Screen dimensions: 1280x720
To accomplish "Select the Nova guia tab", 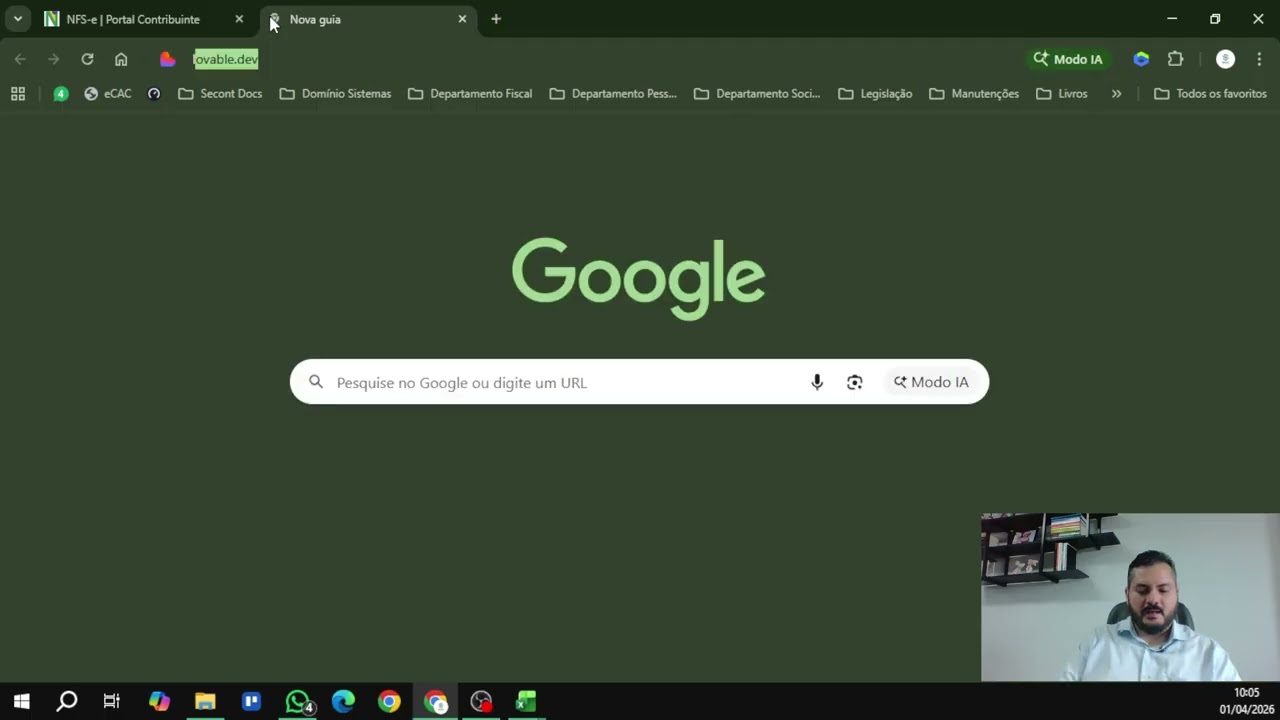I will click(x=367, y=19).
